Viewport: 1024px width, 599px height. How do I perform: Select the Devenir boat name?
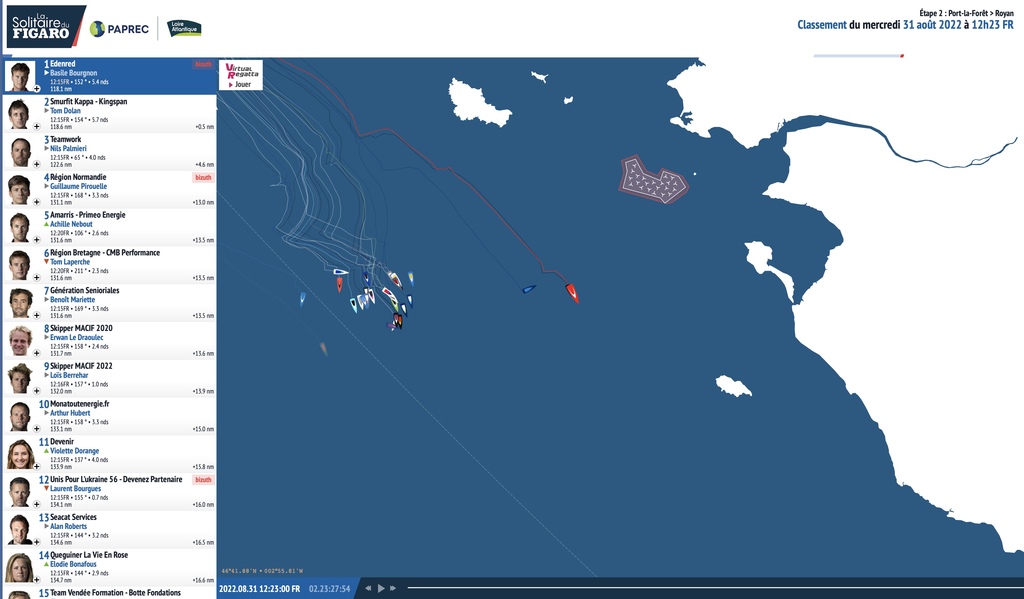click(x=62, y=442)
